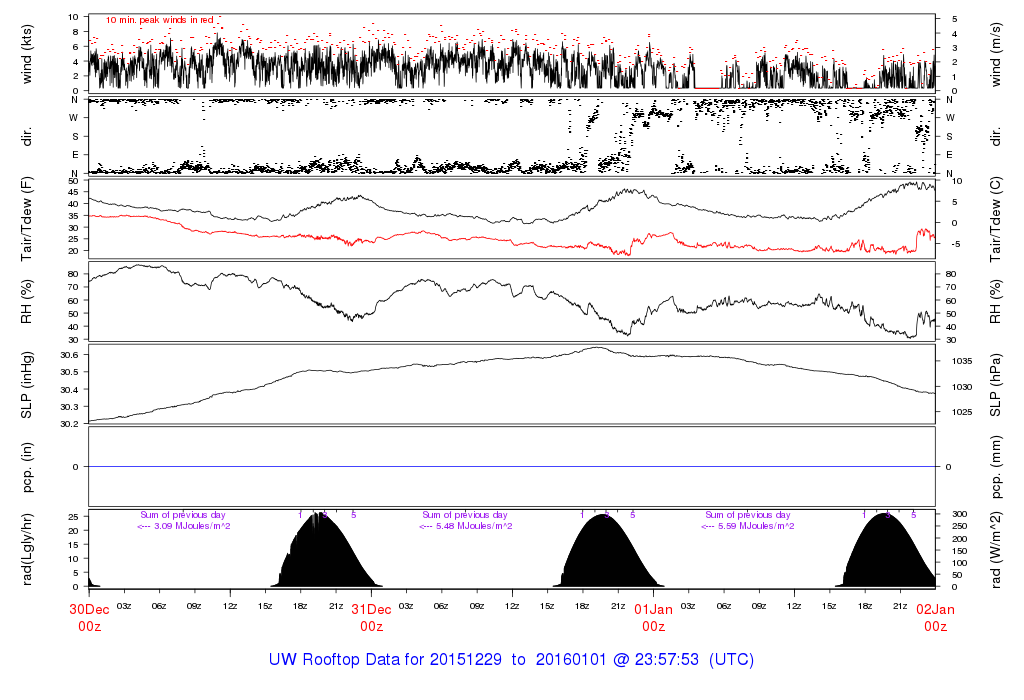This screenshot has height=700, width=1024.
Task: Select the 01Jan 00z date marker
Action: point(653,617)
